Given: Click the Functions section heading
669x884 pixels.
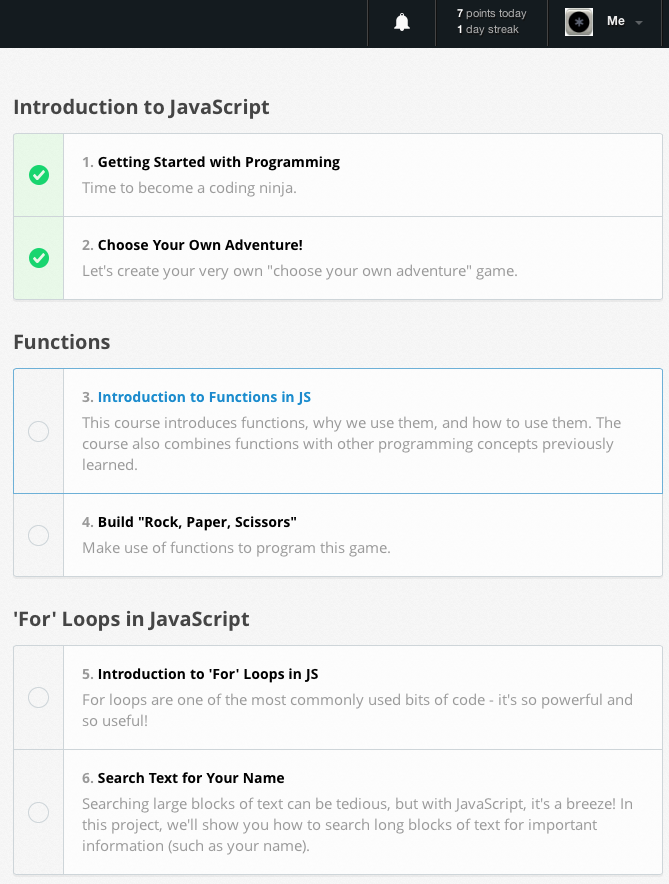Looking at the screenshot, I should click(62, 342).
